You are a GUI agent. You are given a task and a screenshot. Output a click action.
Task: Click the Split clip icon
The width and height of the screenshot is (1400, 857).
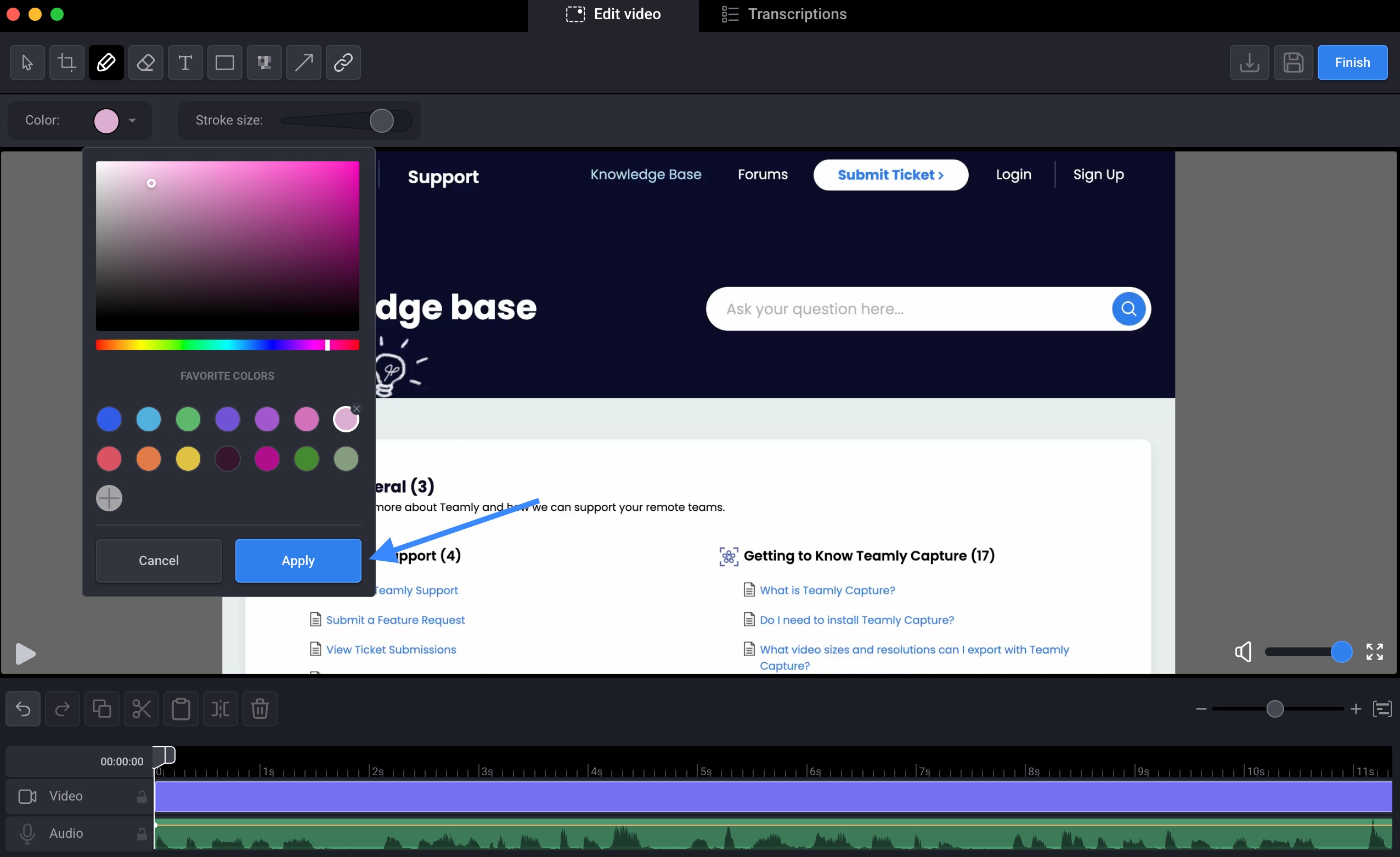point(220,709)
